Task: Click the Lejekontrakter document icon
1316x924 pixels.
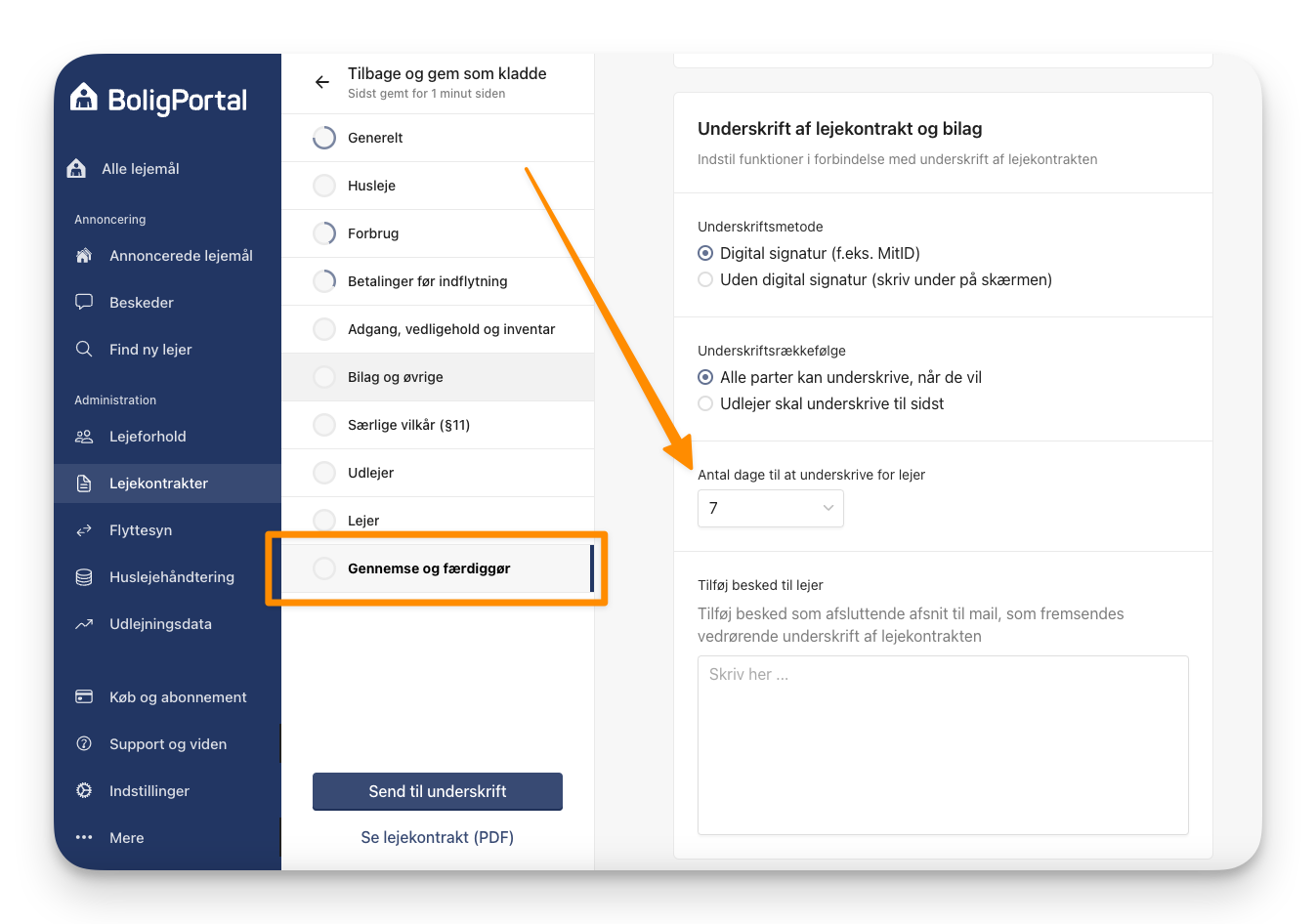Action: tap(84, 483)
